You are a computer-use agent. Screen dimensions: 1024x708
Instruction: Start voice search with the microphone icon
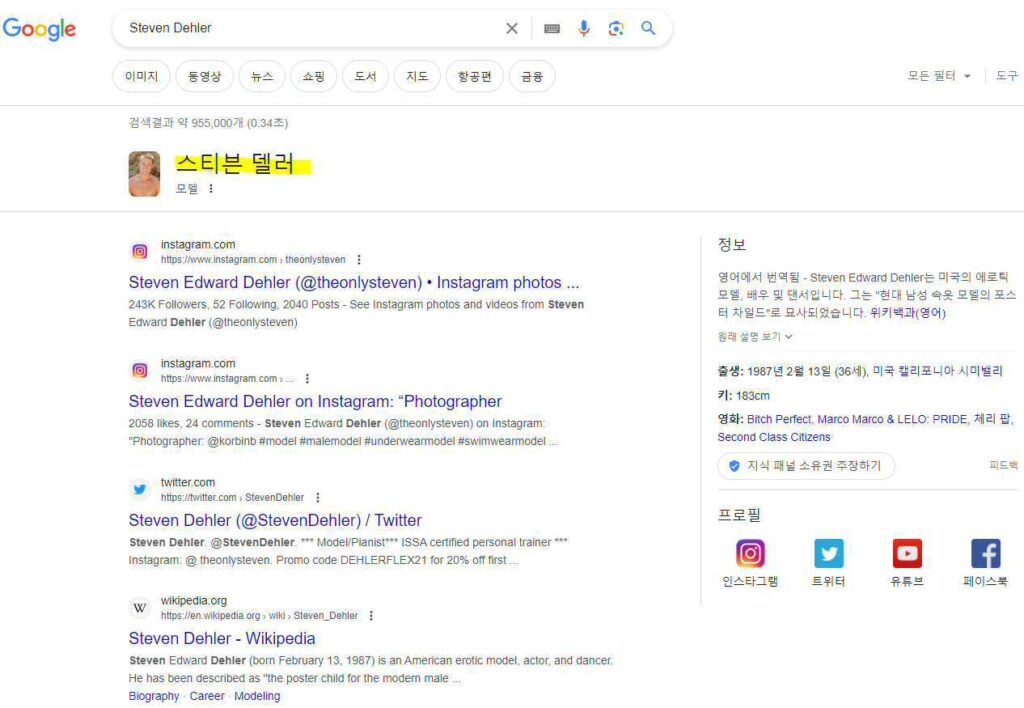tap(584, 28)
